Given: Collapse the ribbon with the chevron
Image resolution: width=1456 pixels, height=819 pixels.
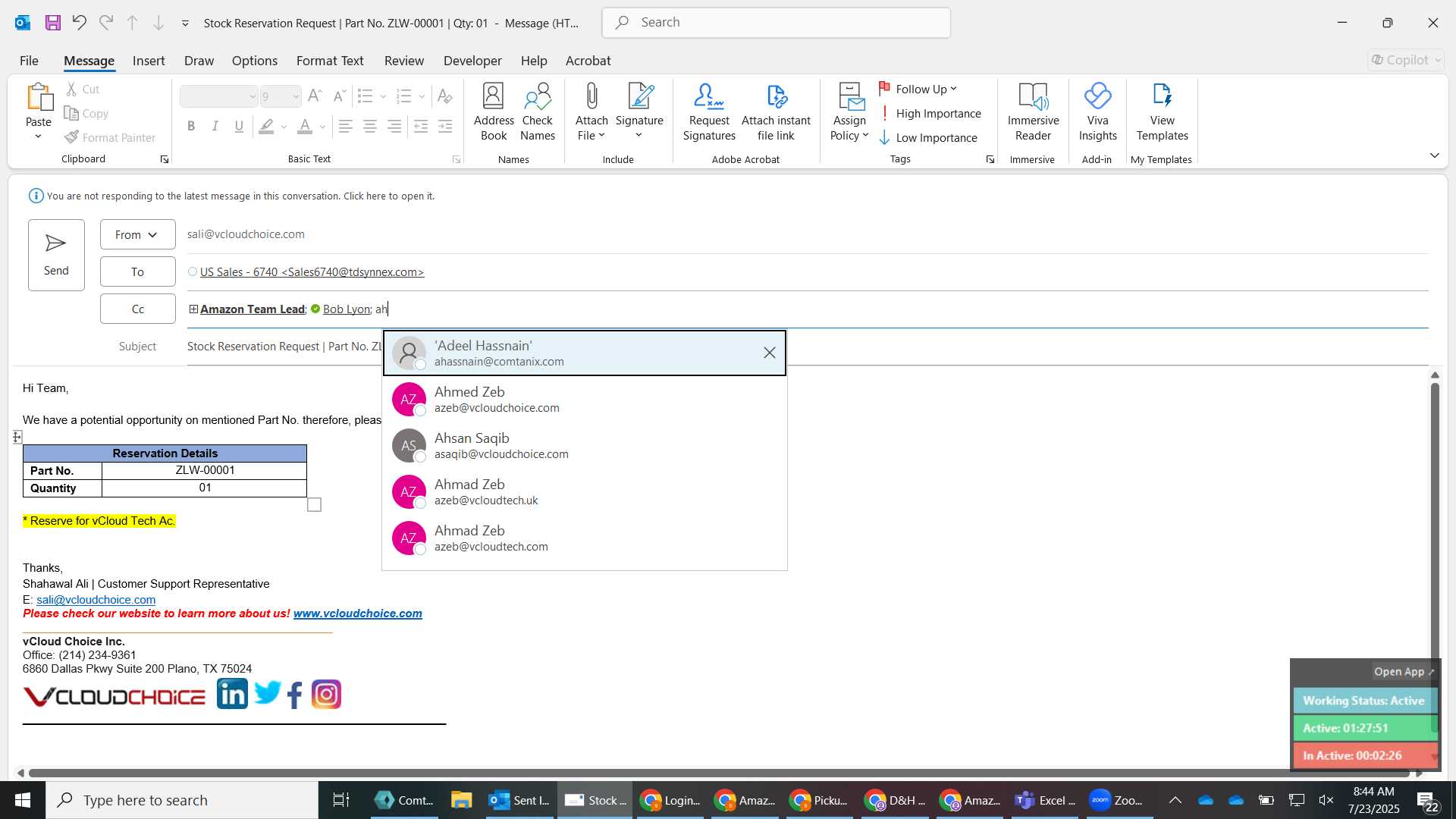Looking at the screenshot, I should (1435, 155).
